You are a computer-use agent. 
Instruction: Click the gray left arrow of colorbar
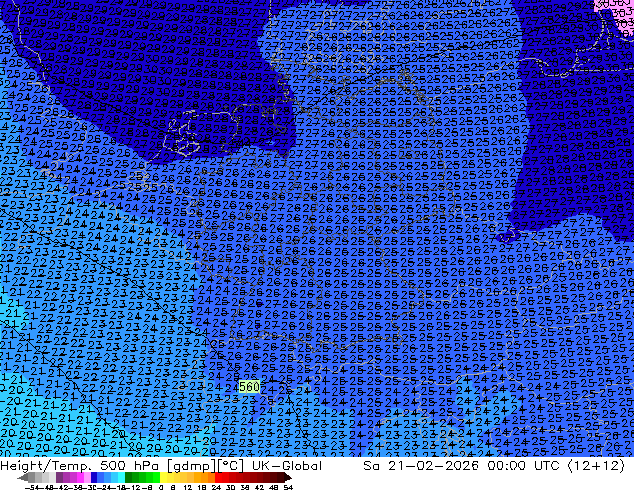[x=23, y=478]
